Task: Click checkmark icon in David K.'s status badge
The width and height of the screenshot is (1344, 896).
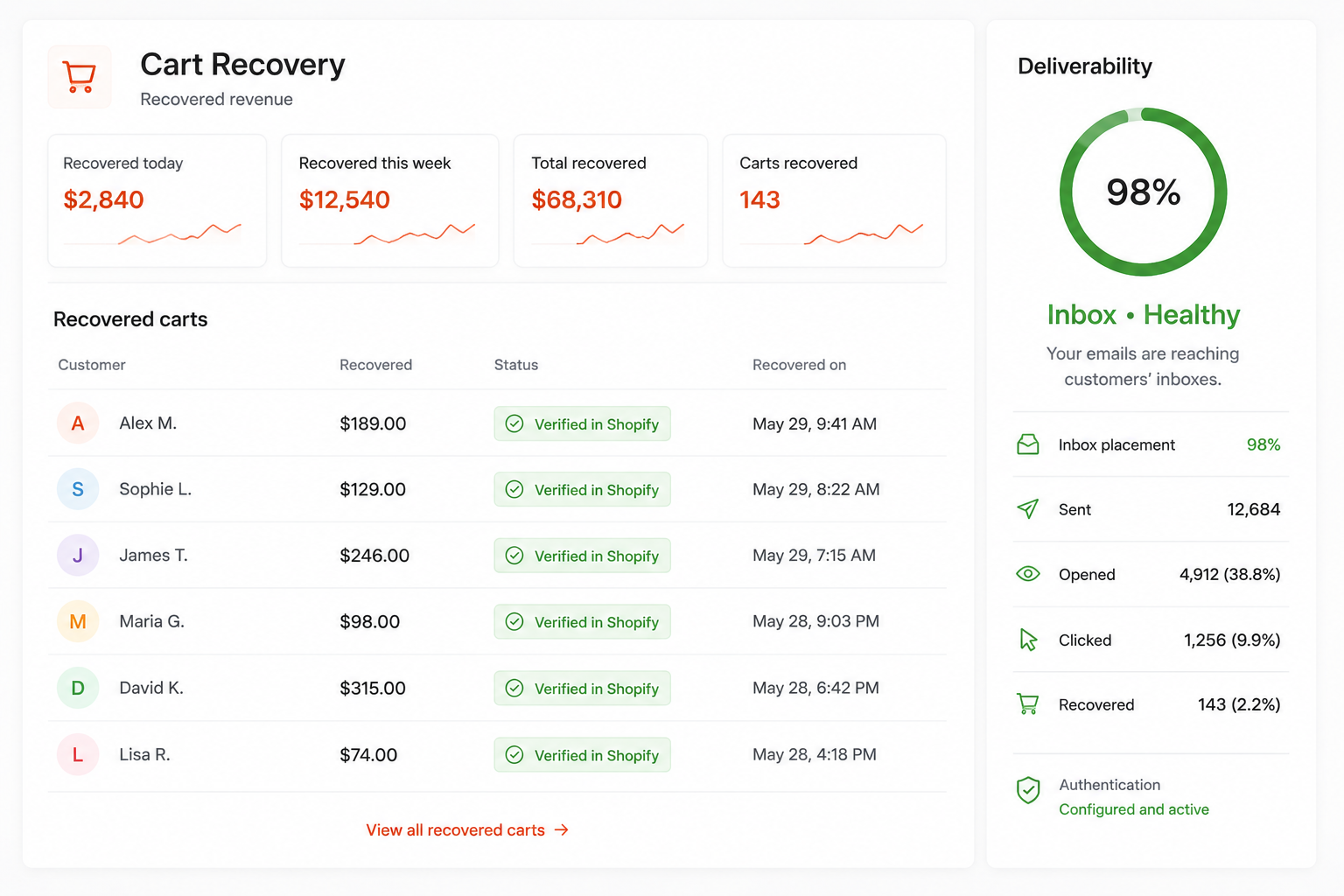Action: pyautogui.click(x=514, y=688)
